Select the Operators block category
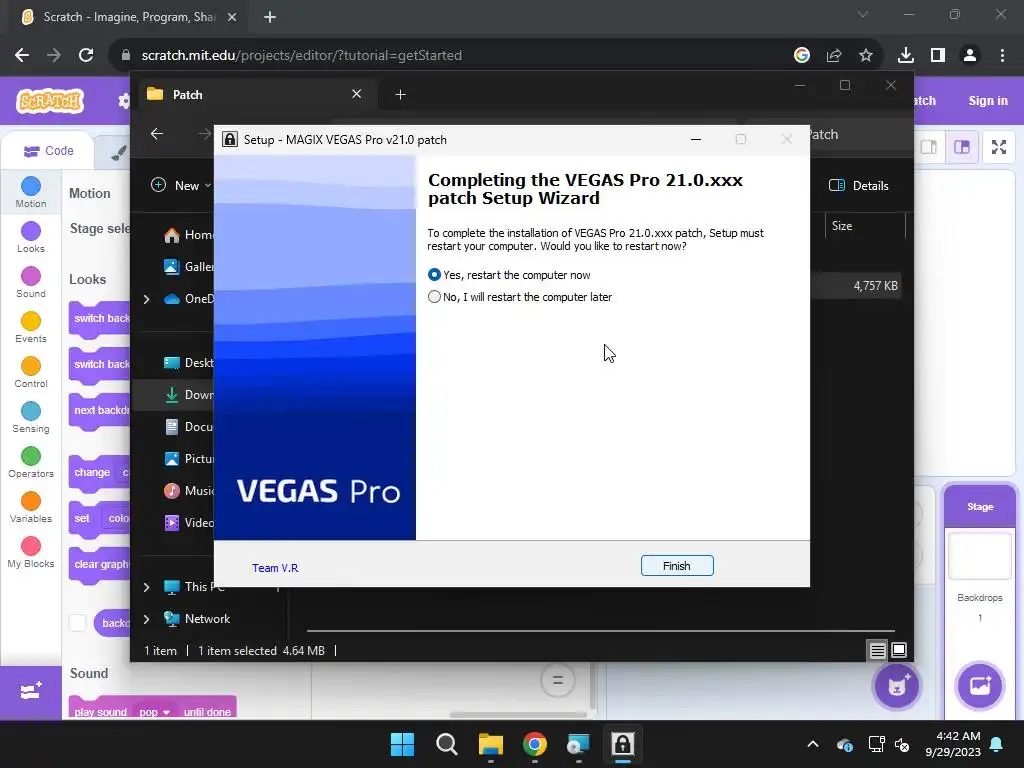Viewport: 1024px width, 768px height. (31, 463)
